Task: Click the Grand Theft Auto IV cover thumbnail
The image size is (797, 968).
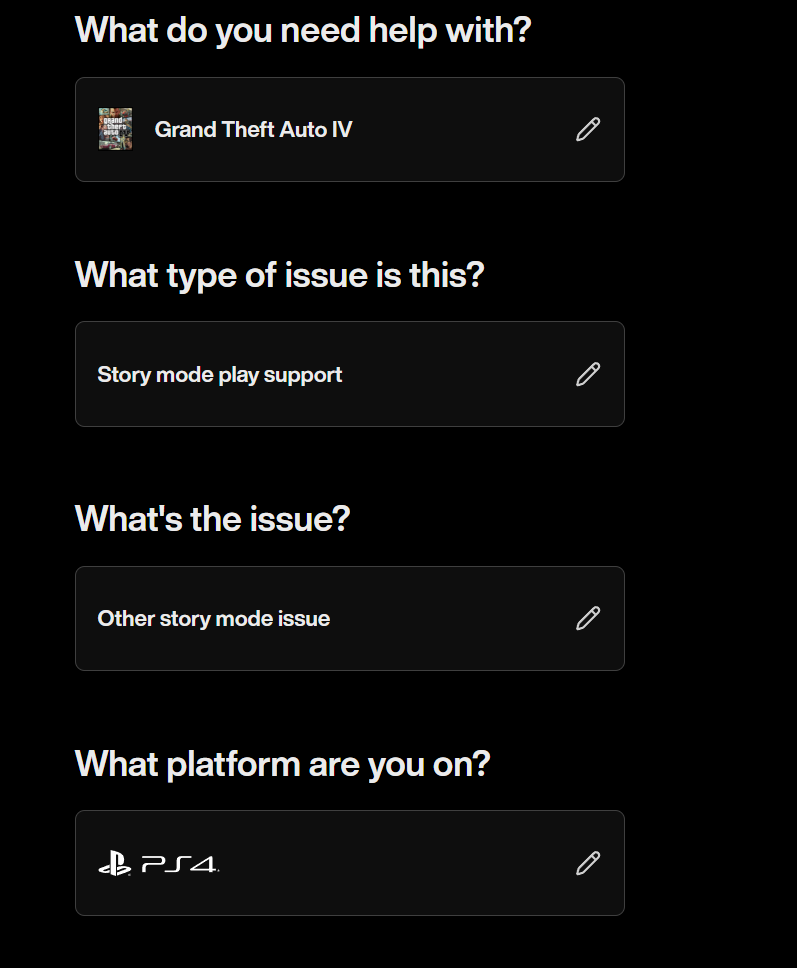Action: pos(115,129)
